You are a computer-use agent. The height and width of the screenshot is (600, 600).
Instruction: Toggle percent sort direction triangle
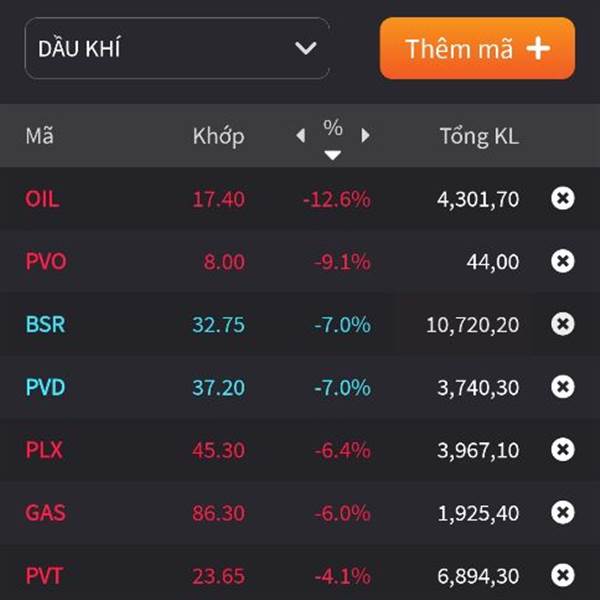(x=333, y=154)
